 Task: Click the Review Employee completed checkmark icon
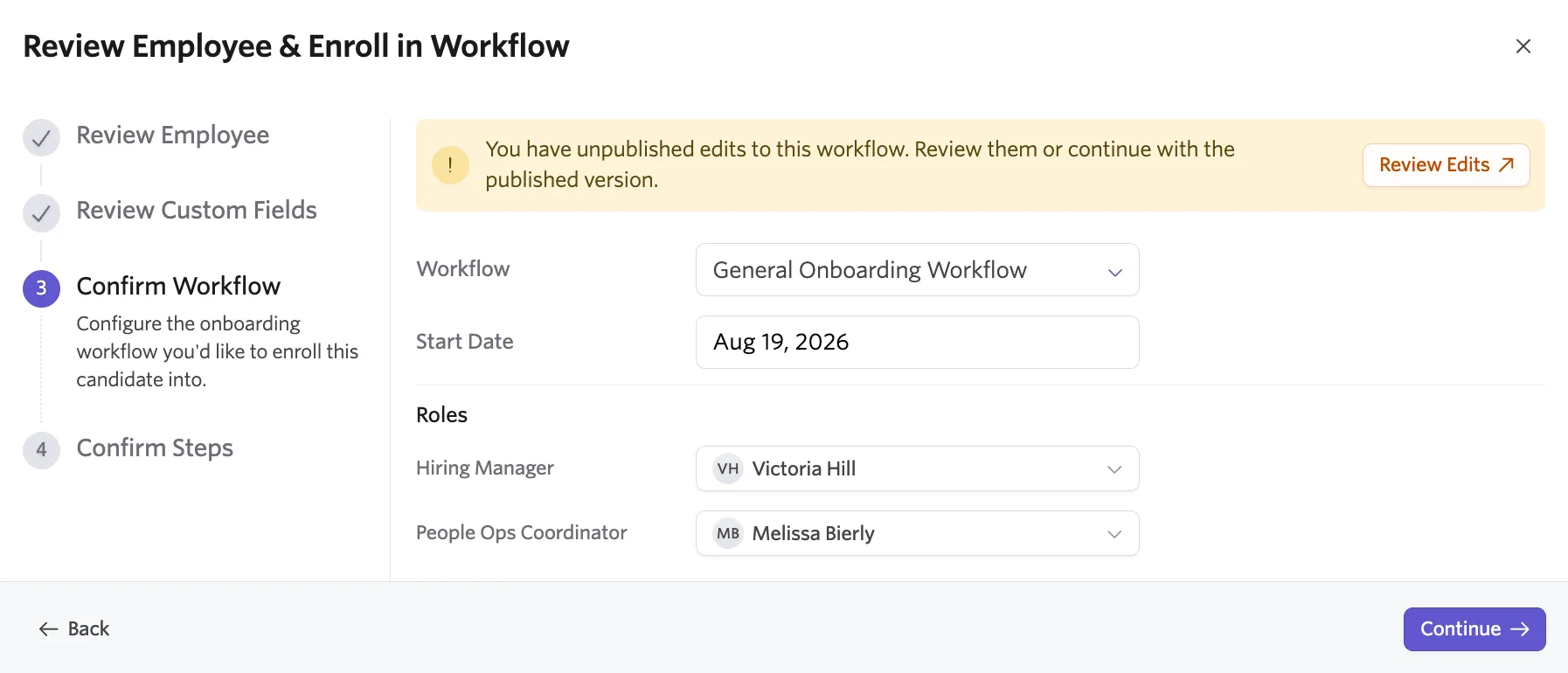pyautogui.click(x=41, y=138)
